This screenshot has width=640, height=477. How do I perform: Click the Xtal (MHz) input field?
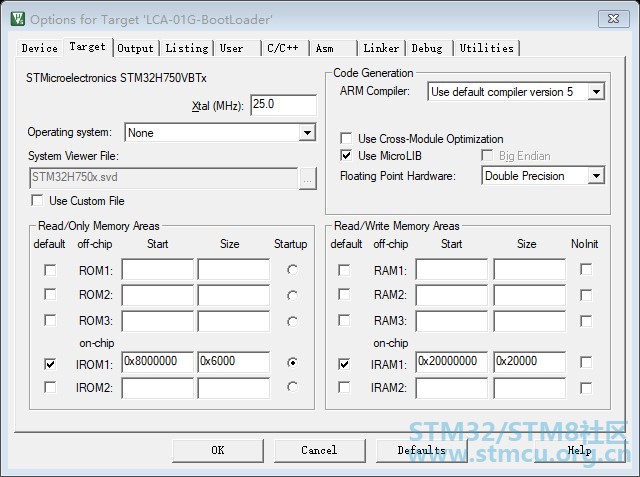click(x=283, y=105)
